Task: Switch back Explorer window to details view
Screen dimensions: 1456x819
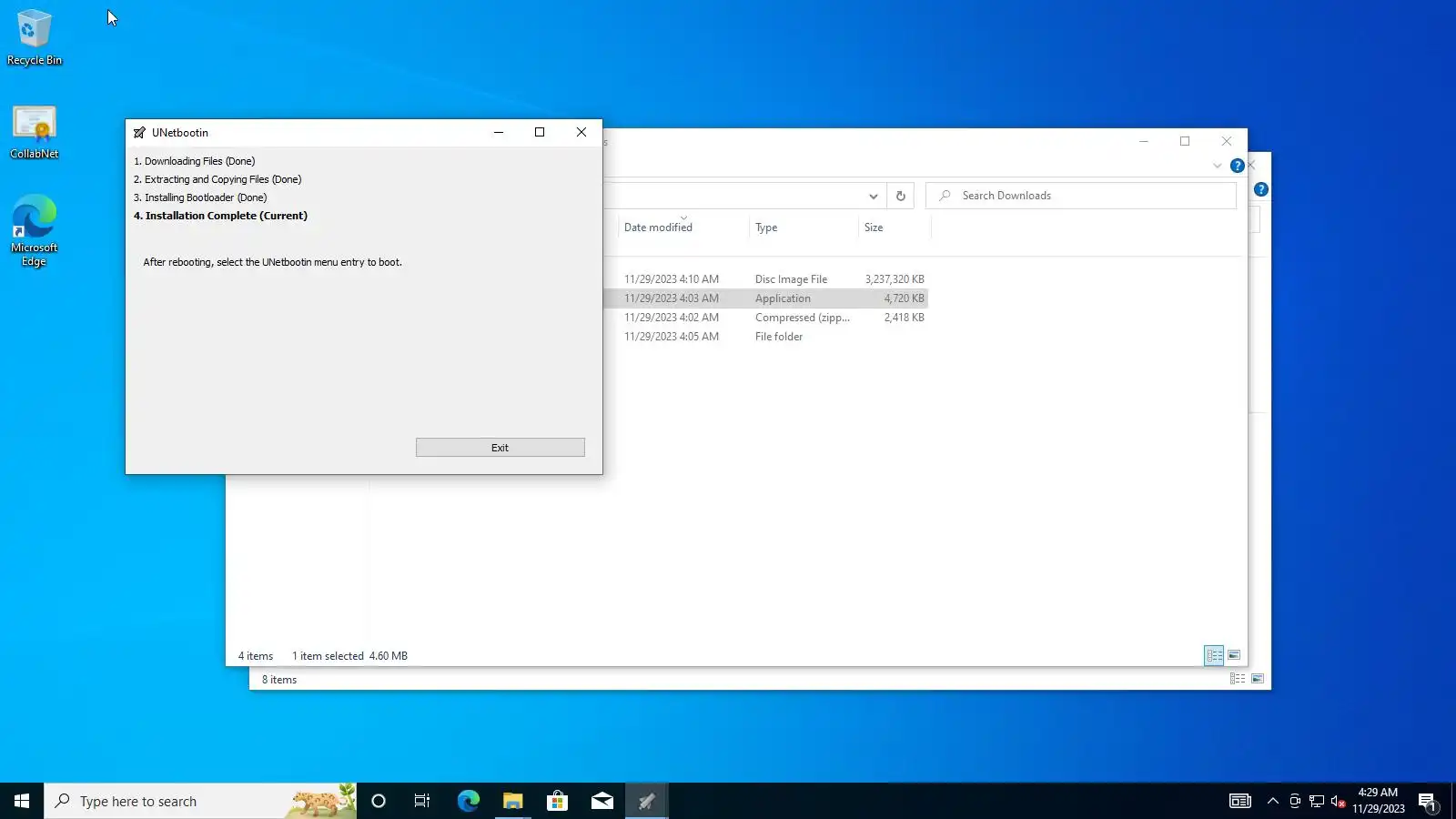Action: [x=1238, y=679]
